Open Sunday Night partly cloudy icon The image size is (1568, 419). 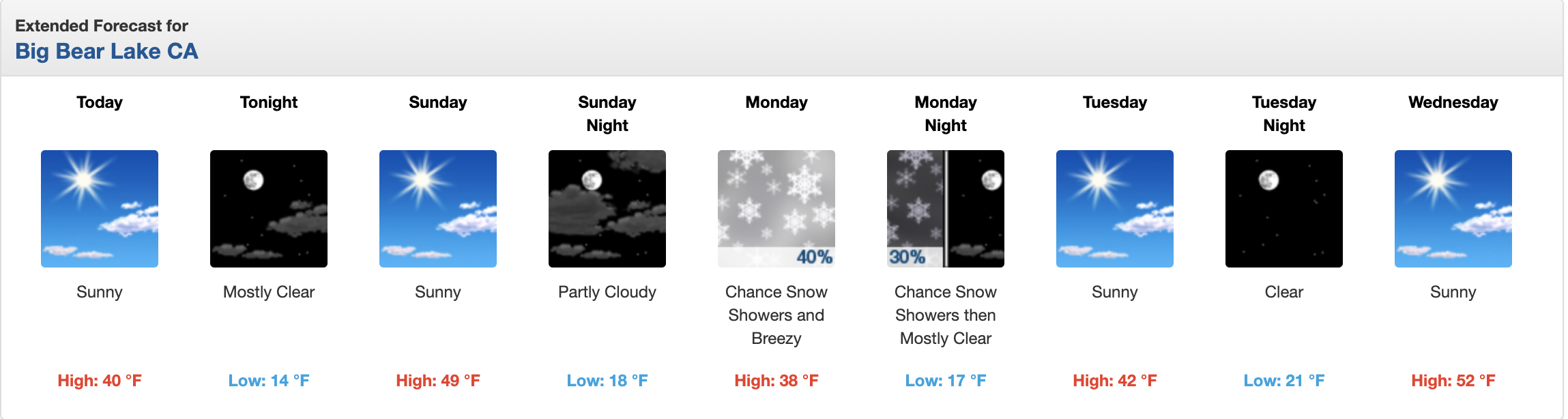[607, 209]
